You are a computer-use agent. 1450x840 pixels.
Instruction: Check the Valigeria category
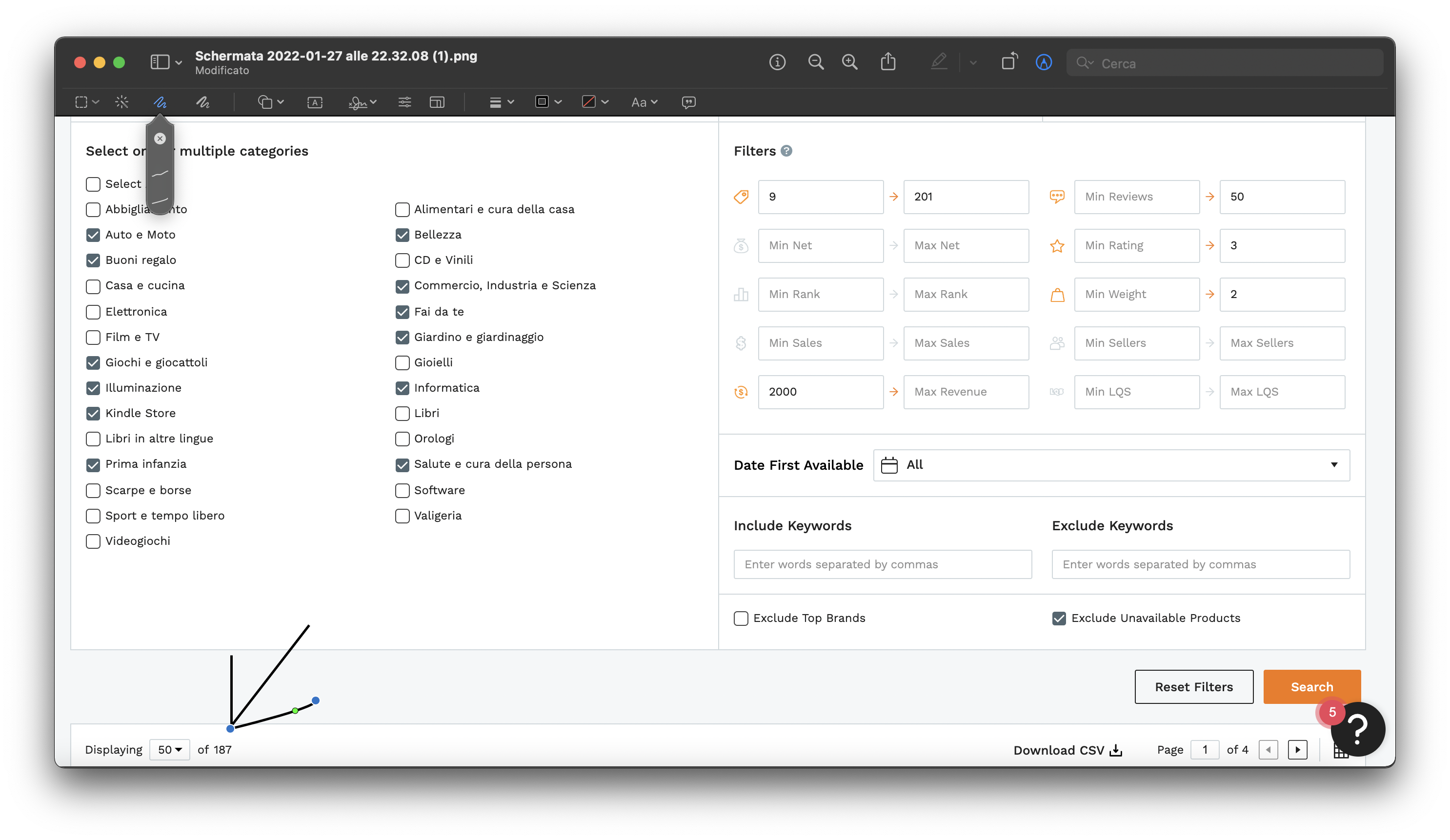pos(402,516)
